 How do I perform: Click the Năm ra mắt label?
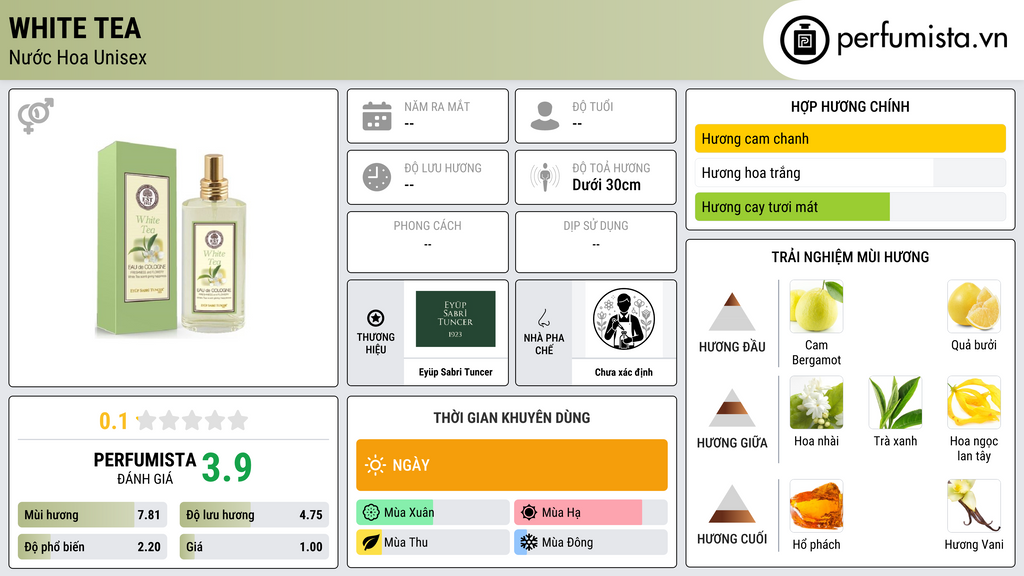[437, 106]
